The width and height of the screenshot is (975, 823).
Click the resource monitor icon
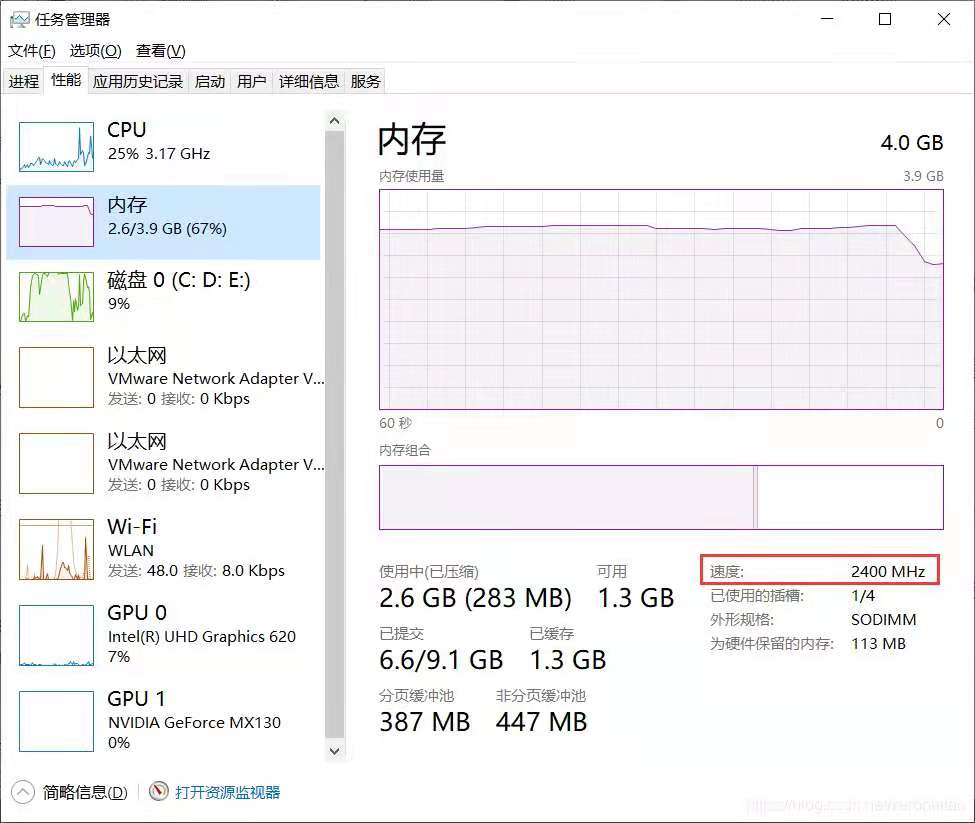(159, 792)
